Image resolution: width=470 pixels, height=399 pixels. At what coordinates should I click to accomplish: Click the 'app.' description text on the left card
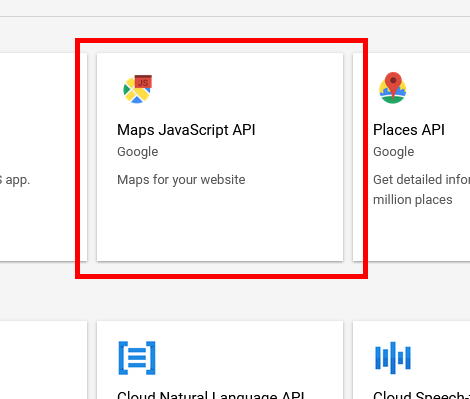click(x=15, y=180)
